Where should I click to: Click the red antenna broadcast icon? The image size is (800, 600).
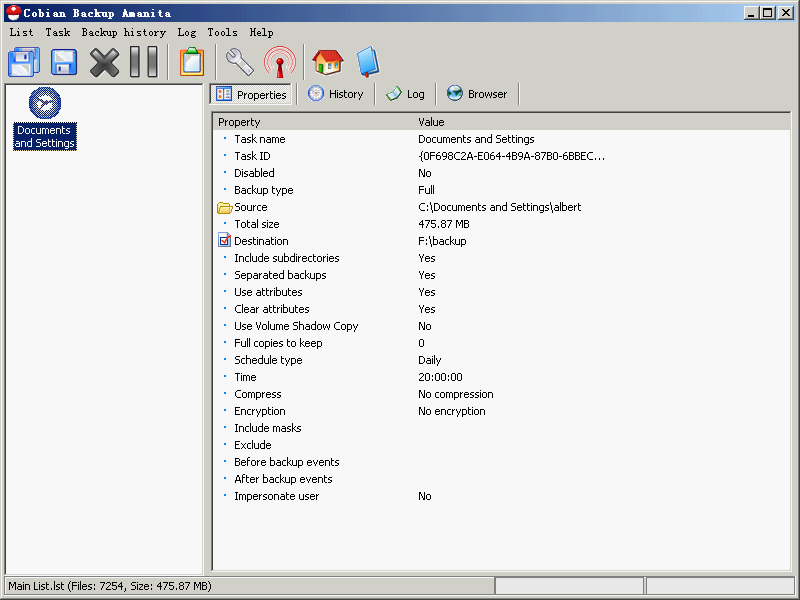(279, 62)
